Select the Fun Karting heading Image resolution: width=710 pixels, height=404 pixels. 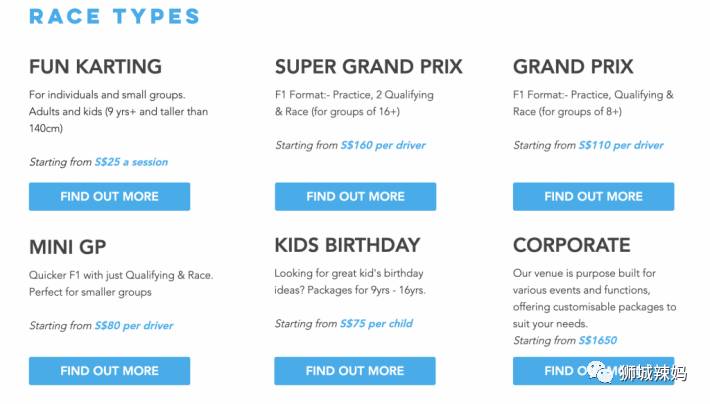[x=95, y=67]
